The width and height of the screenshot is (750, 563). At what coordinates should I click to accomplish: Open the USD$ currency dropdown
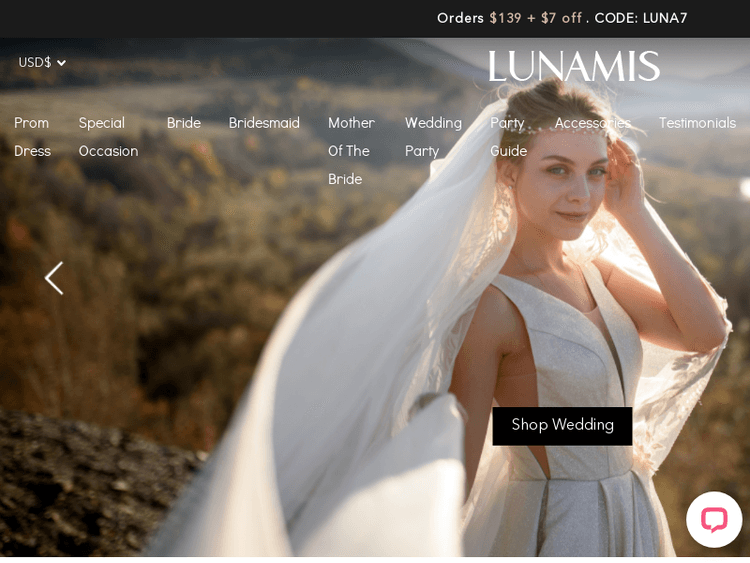(x=42, y=62)
